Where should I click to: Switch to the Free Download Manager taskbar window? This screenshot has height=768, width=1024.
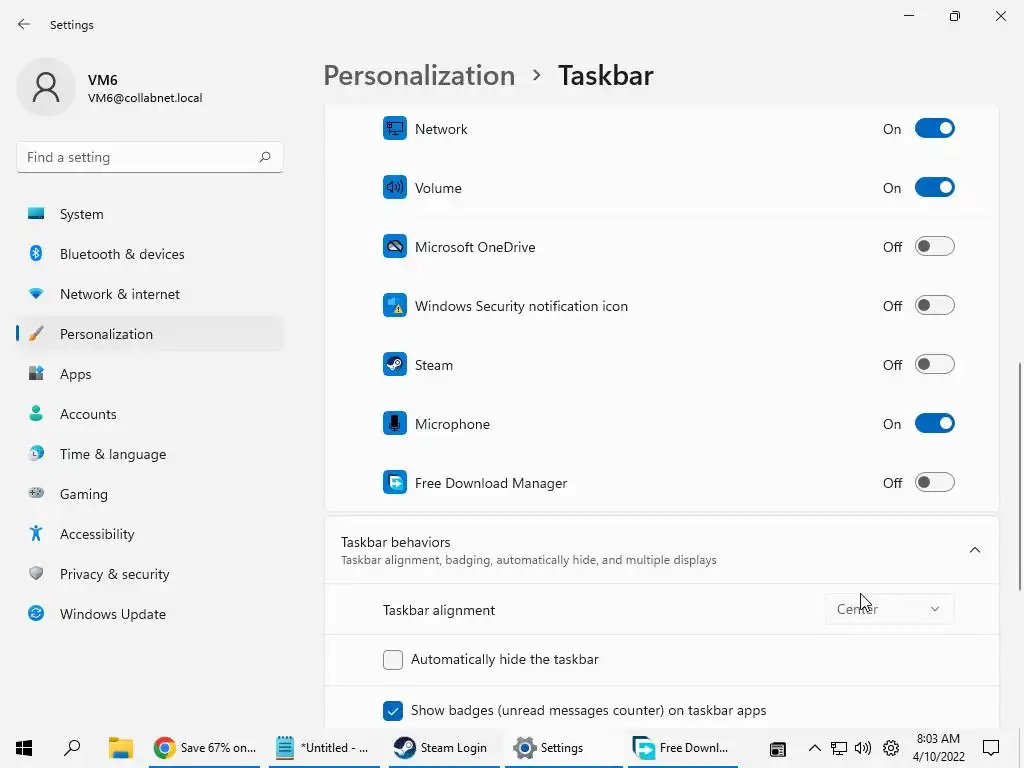[682, 748]
